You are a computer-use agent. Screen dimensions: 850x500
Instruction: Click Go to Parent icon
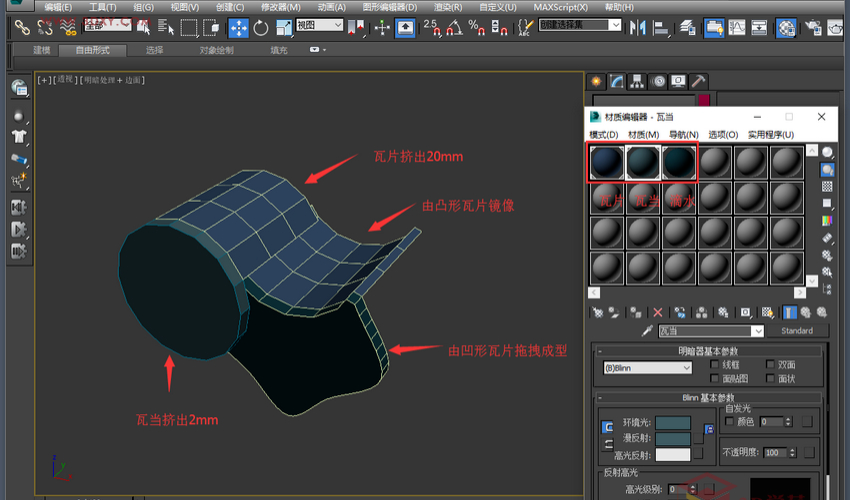pyautogui.click(x=806, y=312)
